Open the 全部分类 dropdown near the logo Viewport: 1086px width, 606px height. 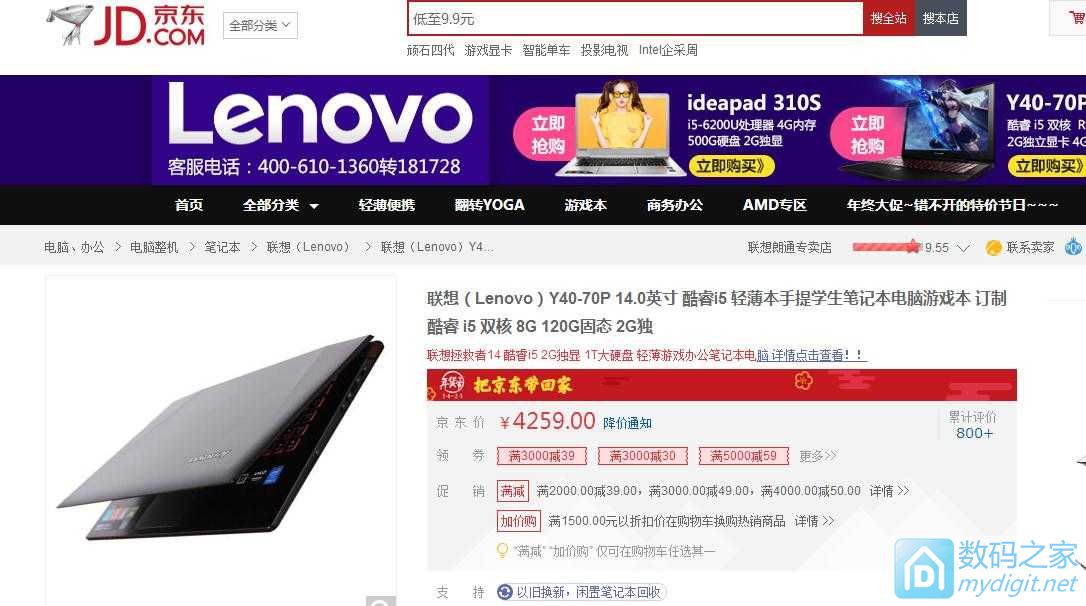coord(260,26)
